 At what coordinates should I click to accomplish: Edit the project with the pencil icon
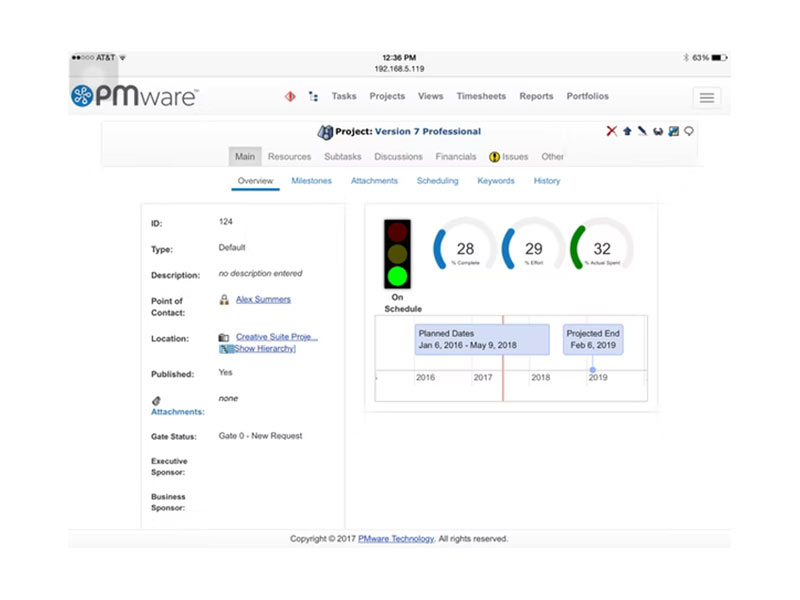[x=643, y=131]
